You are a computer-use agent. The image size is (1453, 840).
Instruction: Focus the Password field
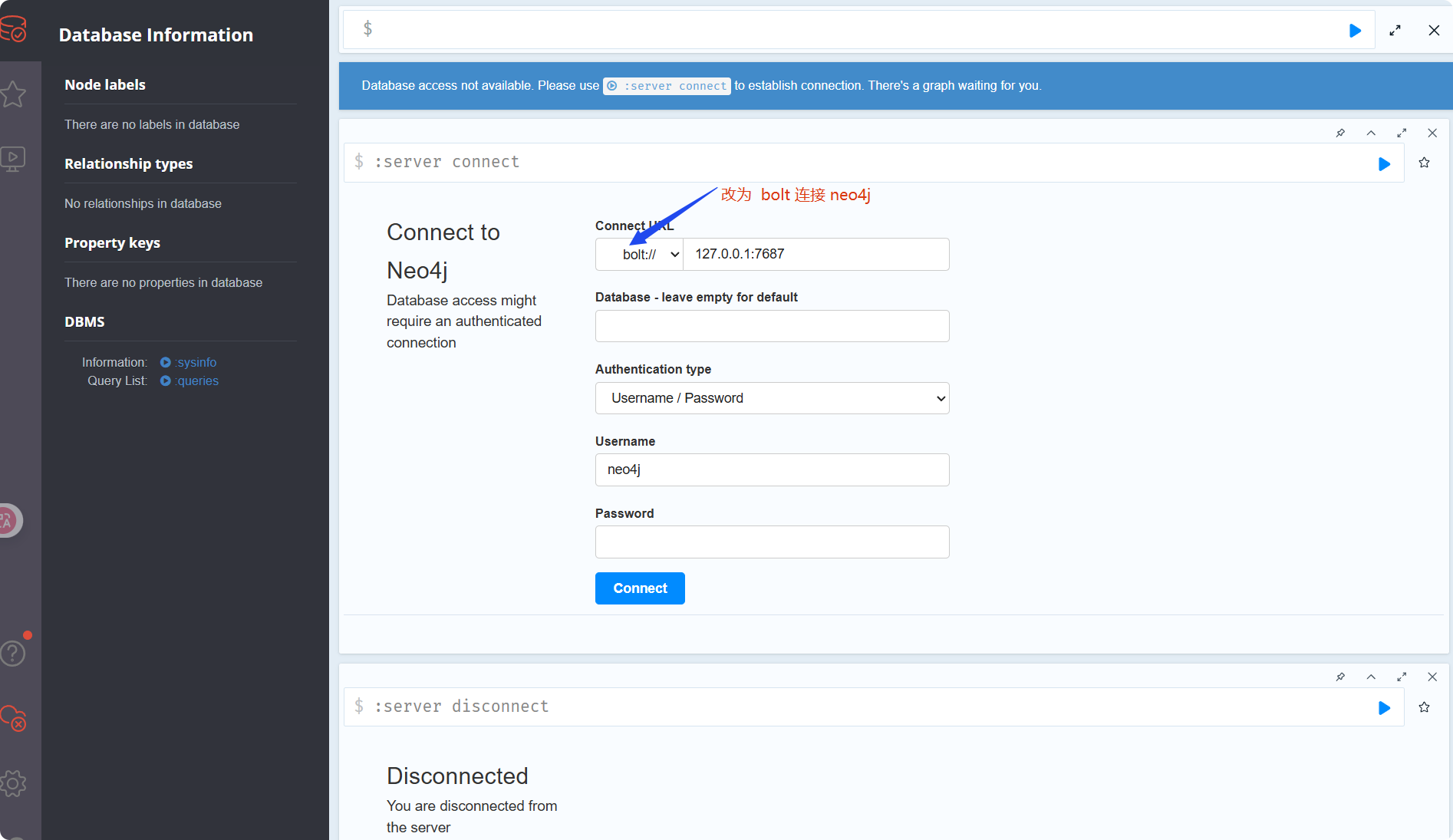click(x=772, y=542)
